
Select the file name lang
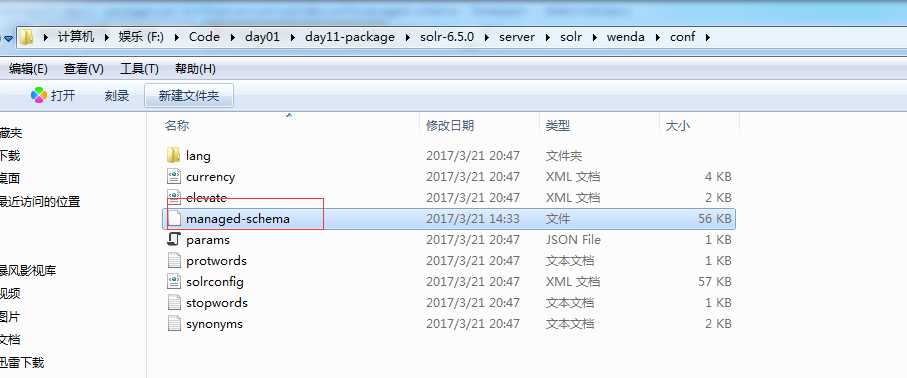click(x=198, y=156)
